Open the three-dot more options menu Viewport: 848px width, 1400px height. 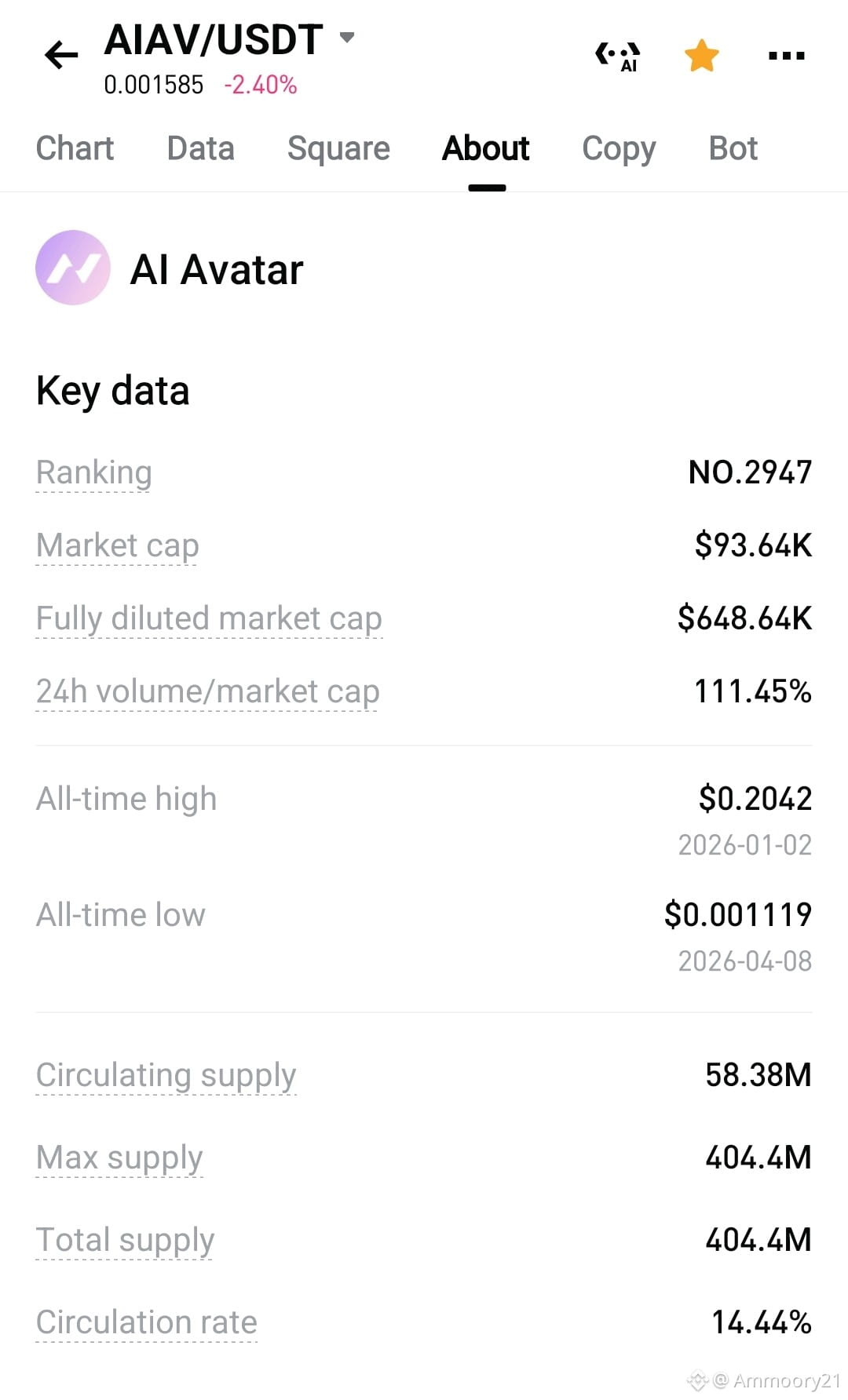pos(786,56)
